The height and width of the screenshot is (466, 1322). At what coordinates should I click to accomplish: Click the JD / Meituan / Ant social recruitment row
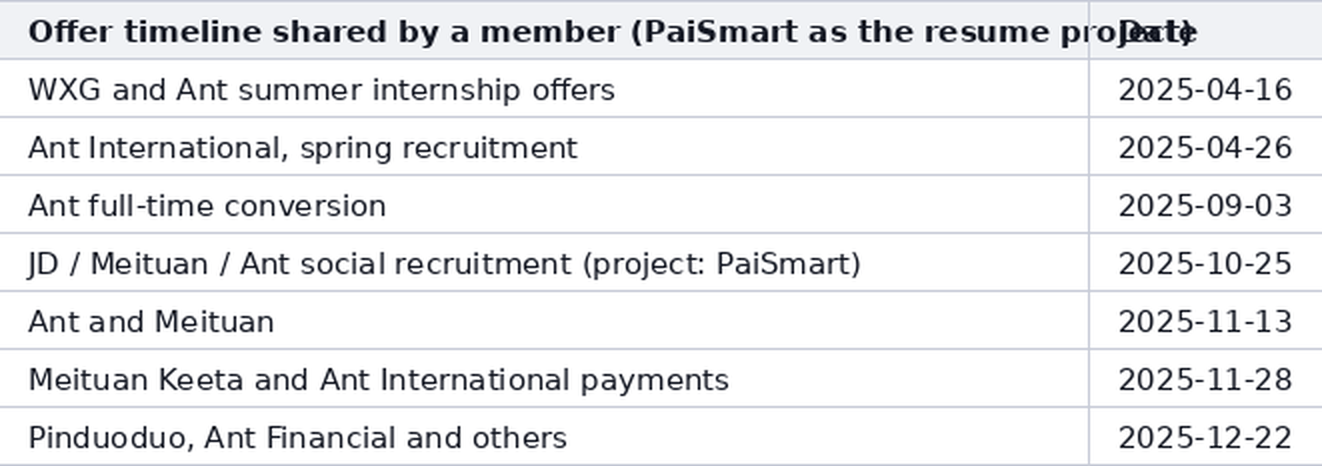click(x=661, y=263)
